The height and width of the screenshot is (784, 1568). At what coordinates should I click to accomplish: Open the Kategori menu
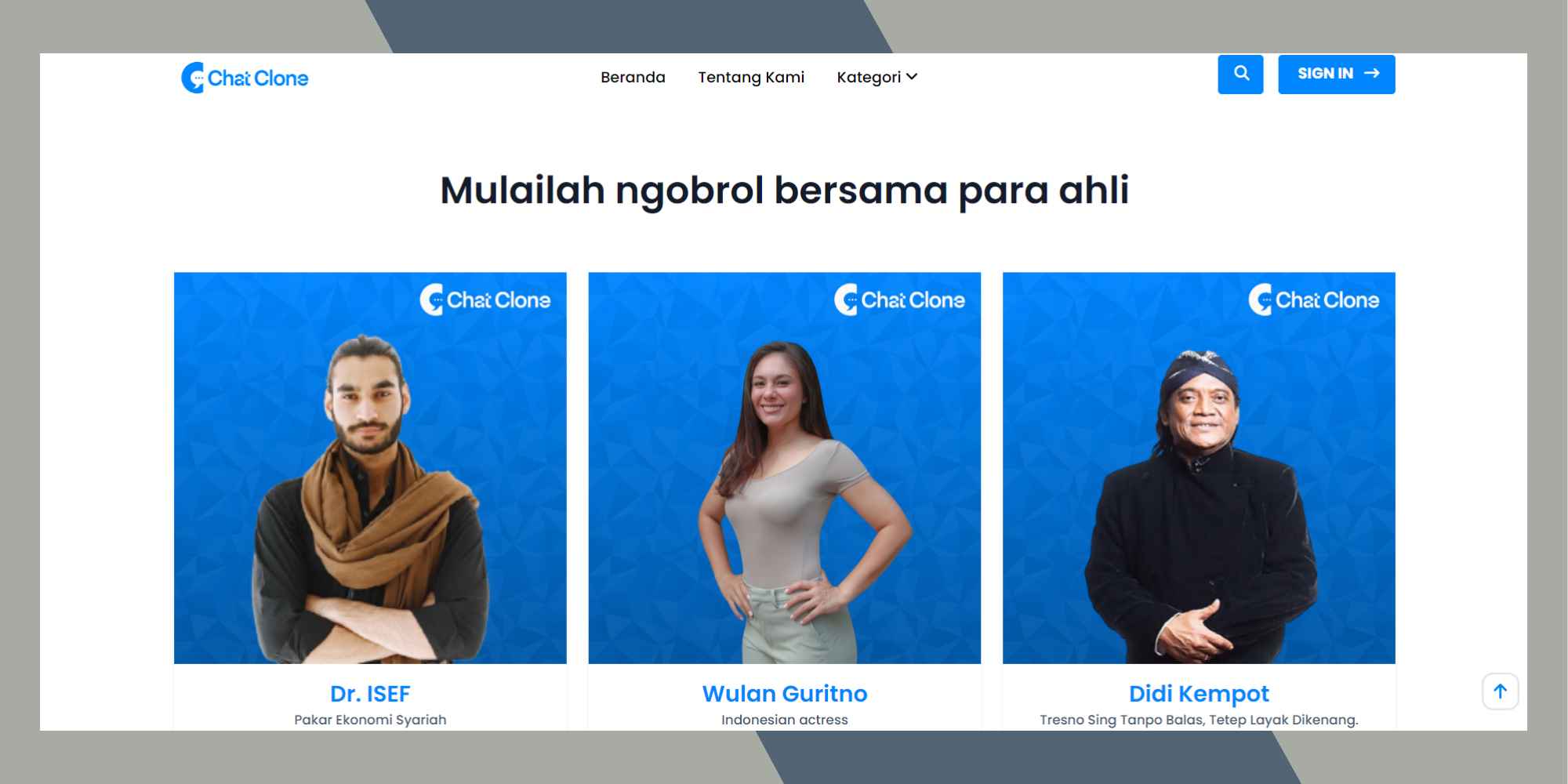877,77
